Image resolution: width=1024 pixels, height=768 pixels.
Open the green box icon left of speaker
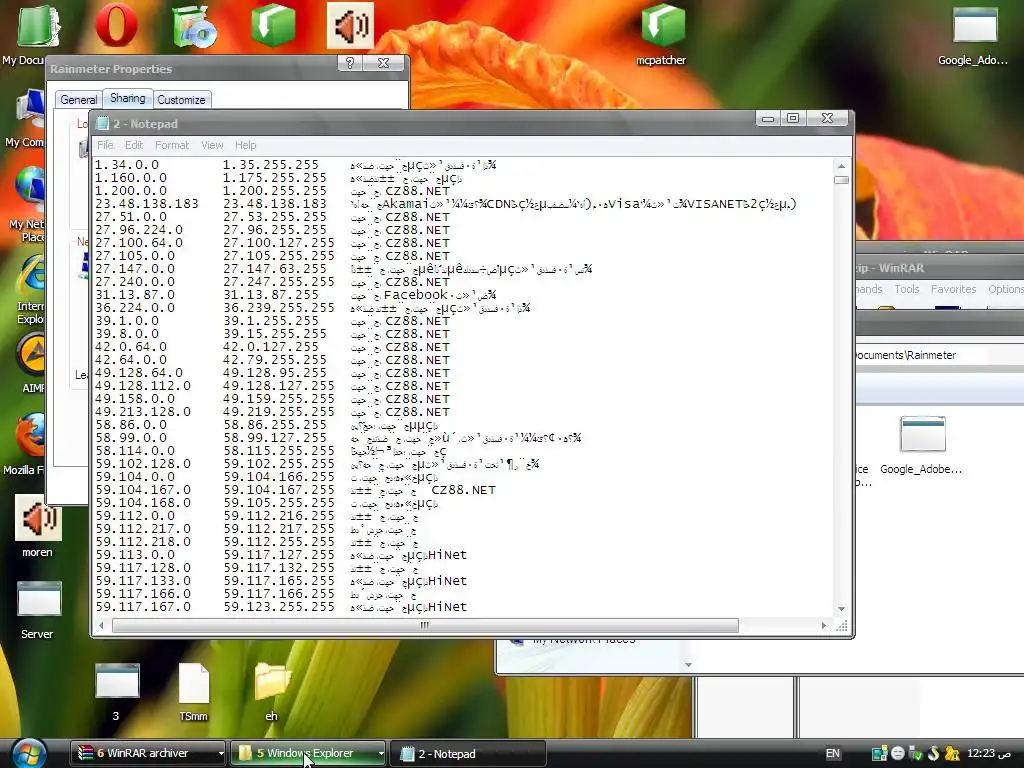[273, 25]
